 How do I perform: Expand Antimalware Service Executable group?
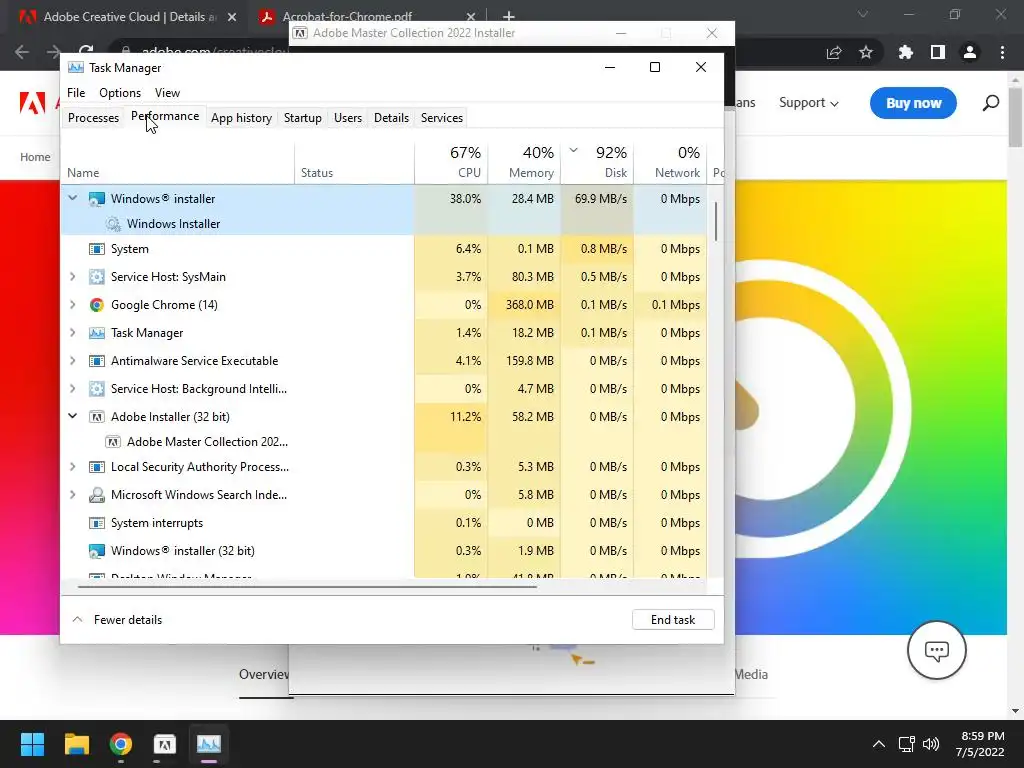coord(72,360)
